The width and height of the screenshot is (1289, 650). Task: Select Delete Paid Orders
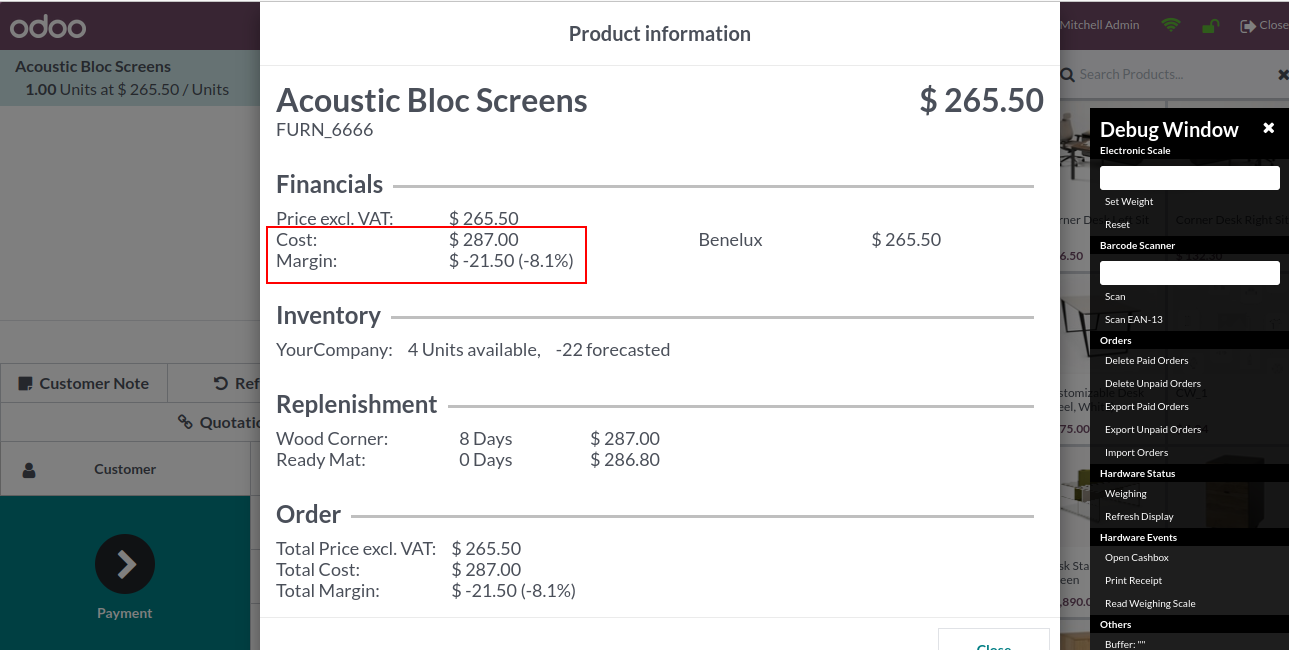tap(1146, 360)
